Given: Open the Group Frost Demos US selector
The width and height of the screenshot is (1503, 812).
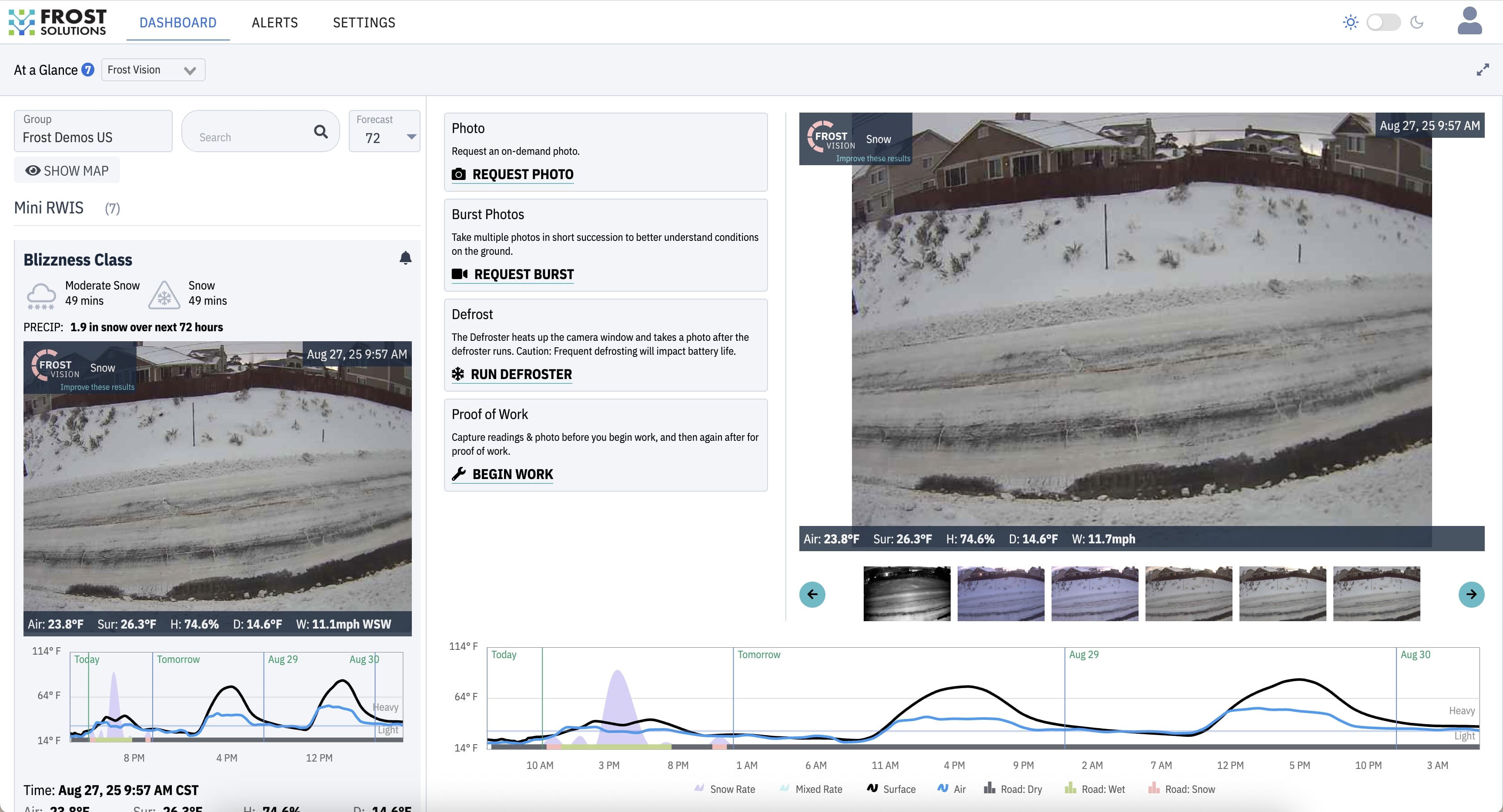Looking at the screenshot, I should point(94,132).
